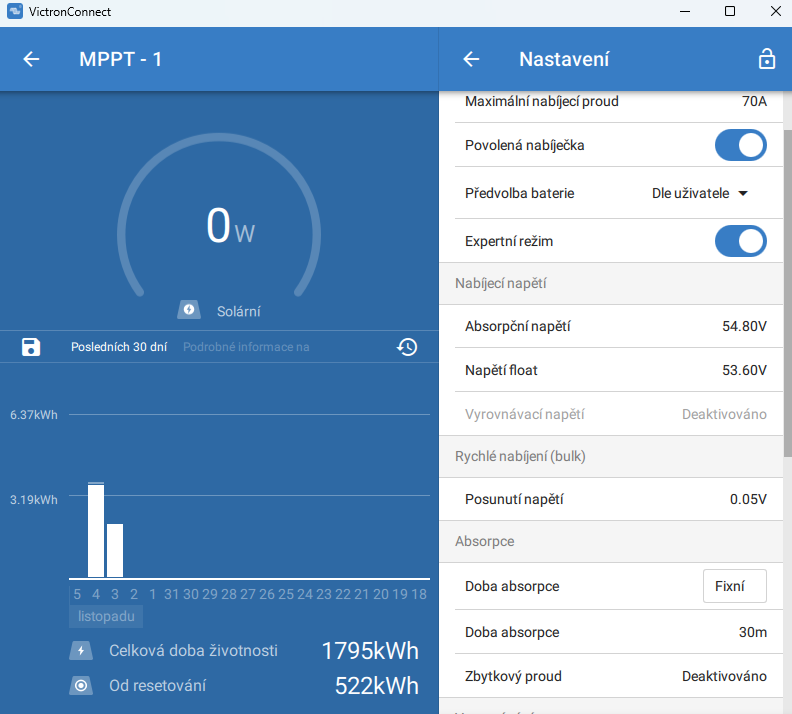Click back arrow next to MPPT - 1
Viewport: 792px width, 714px height.
[31, 59]
